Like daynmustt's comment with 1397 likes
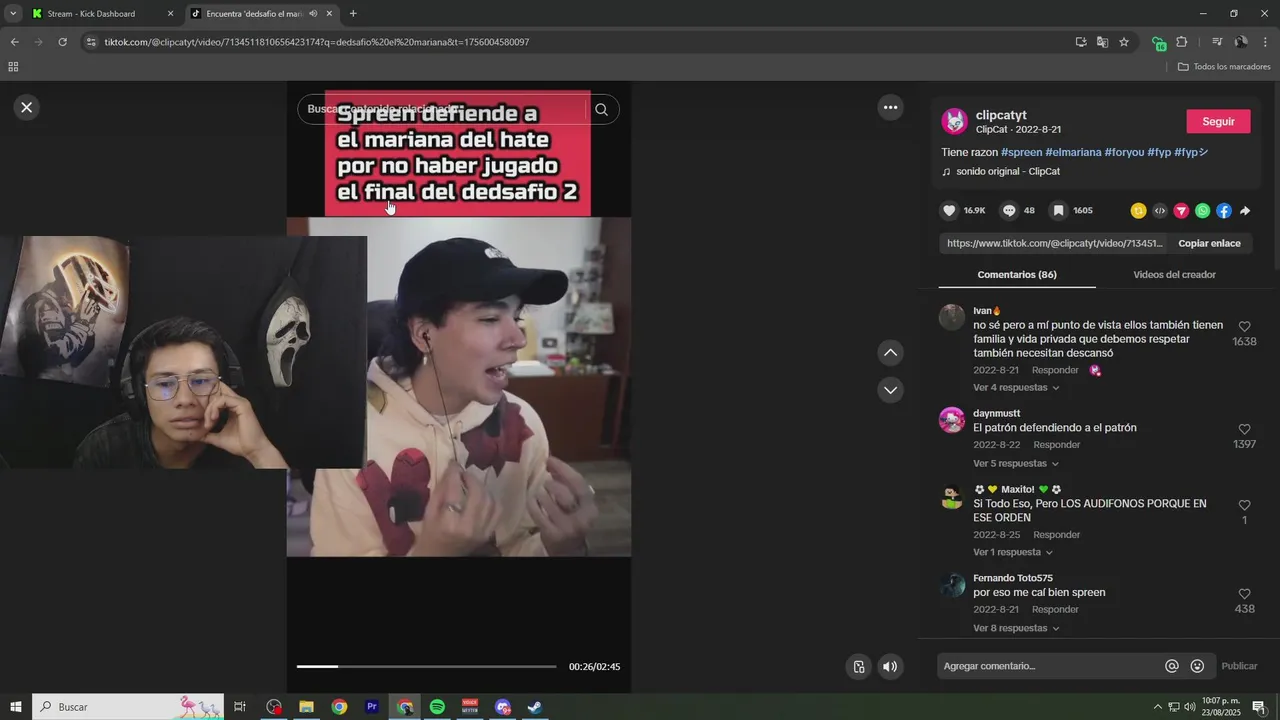The image size is (1280, 720). [1244, 430]
